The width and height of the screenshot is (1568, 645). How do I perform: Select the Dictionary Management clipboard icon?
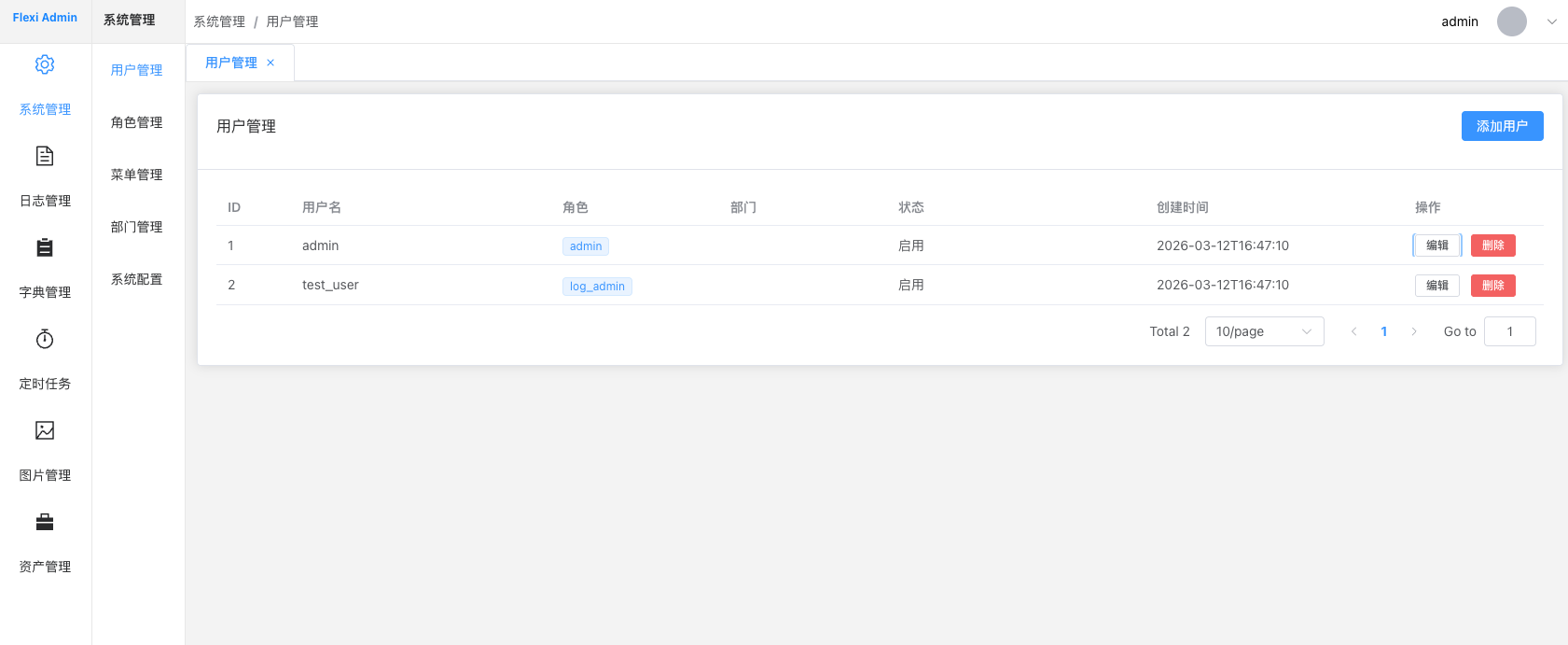tap(45, 247)
